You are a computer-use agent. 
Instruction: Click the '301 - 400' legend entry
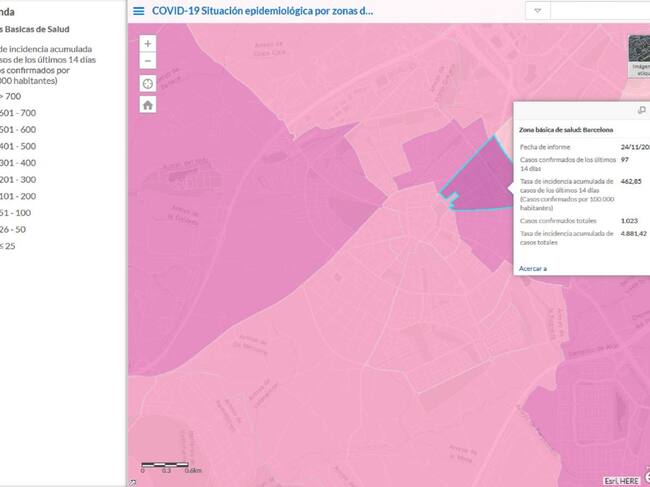coord(18,162)
